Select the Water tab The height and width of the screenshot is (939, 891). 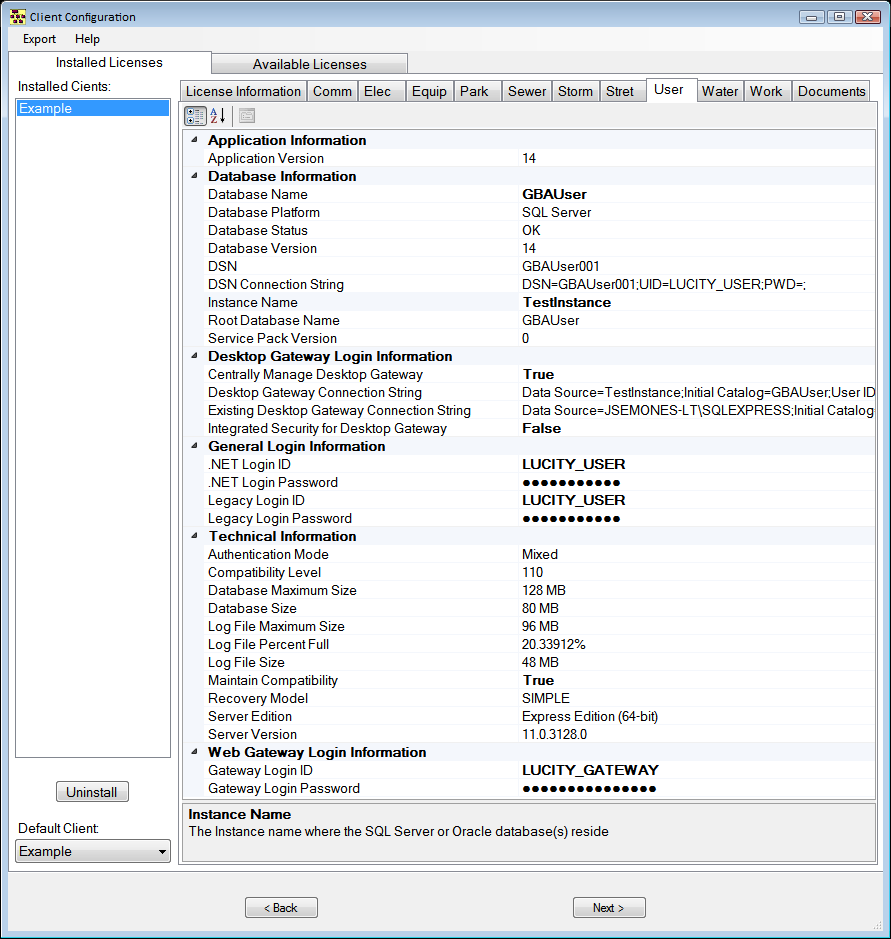click(x=719, y=90)
